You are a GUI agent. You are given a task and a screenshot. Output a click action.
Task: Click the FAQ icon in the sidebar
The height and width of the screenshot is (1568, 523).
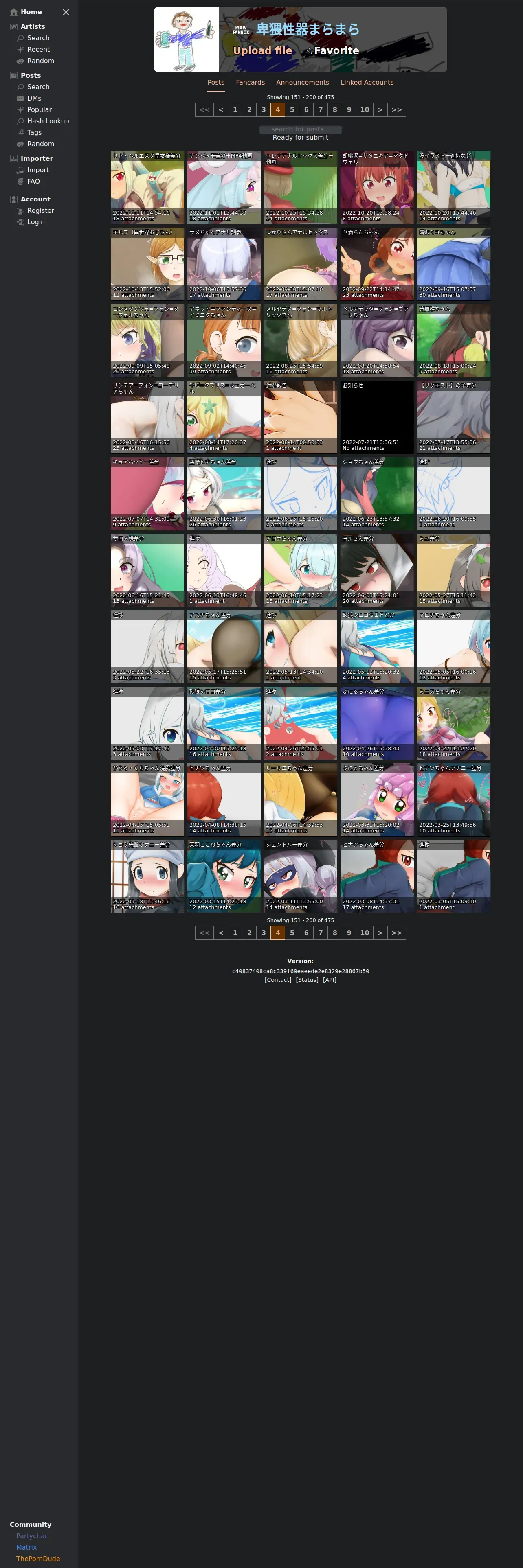(21, 182)
